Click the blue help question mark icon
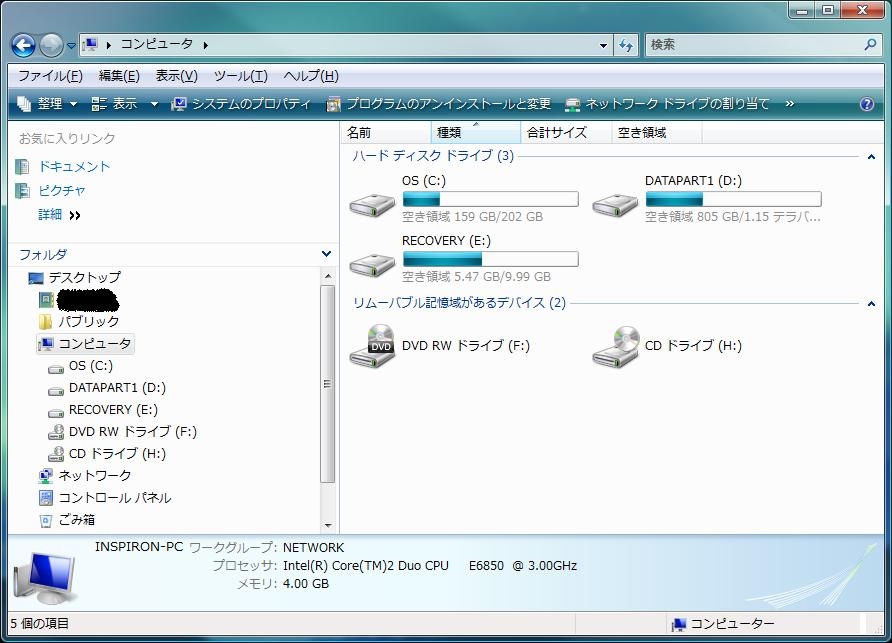This screenshot has height=643, width=892. click(866, 104)
